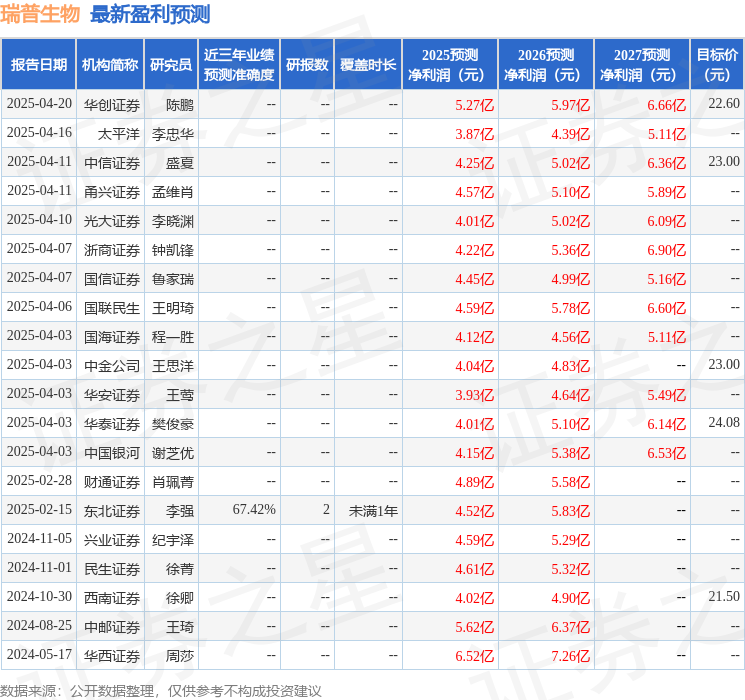Click researcher name 樊俊豪
Viewport: 745px width, 700px height.
173,423
